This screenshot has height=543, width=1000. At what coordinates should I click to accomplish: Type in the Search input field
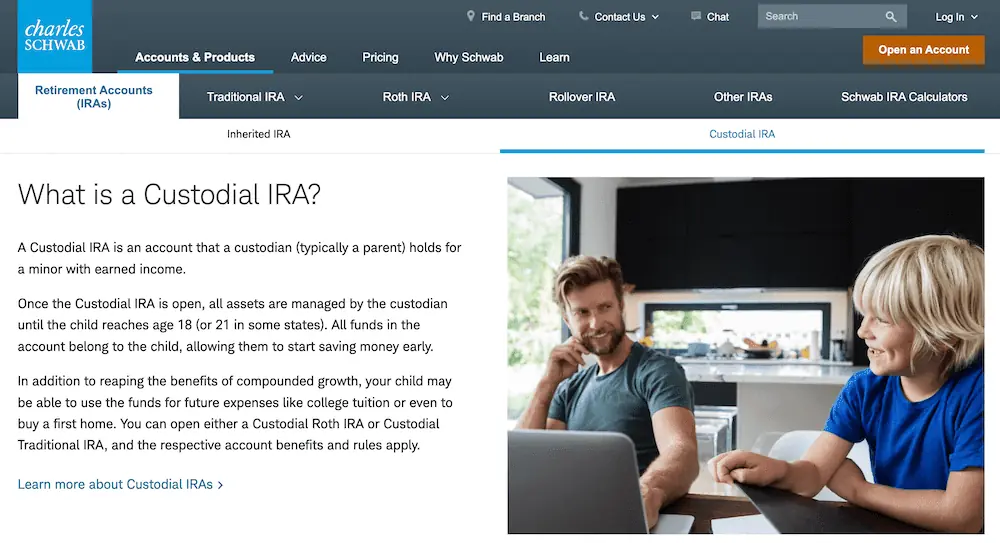pos(818,17)
